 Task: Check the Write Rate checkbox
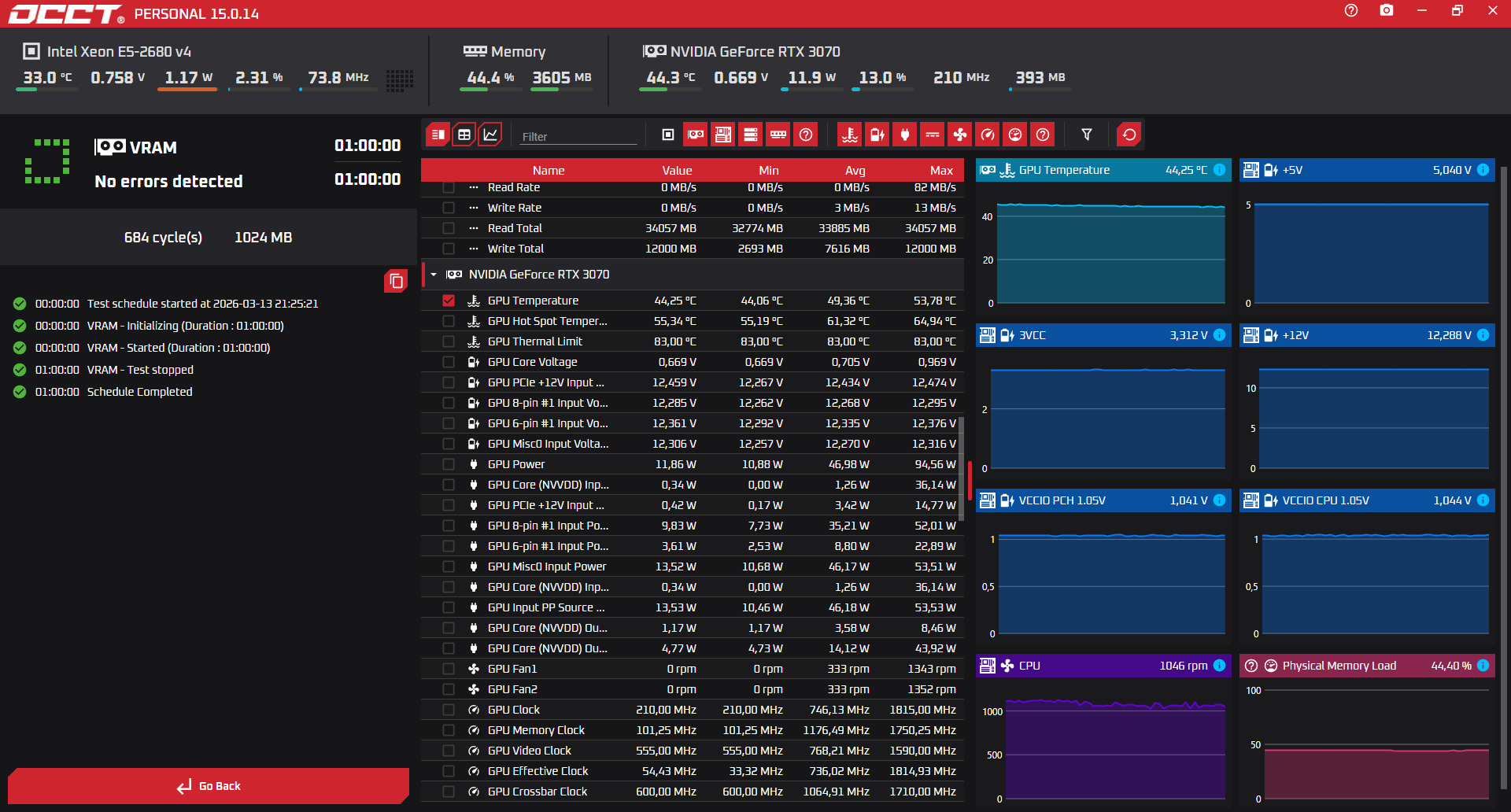point(449,208)
